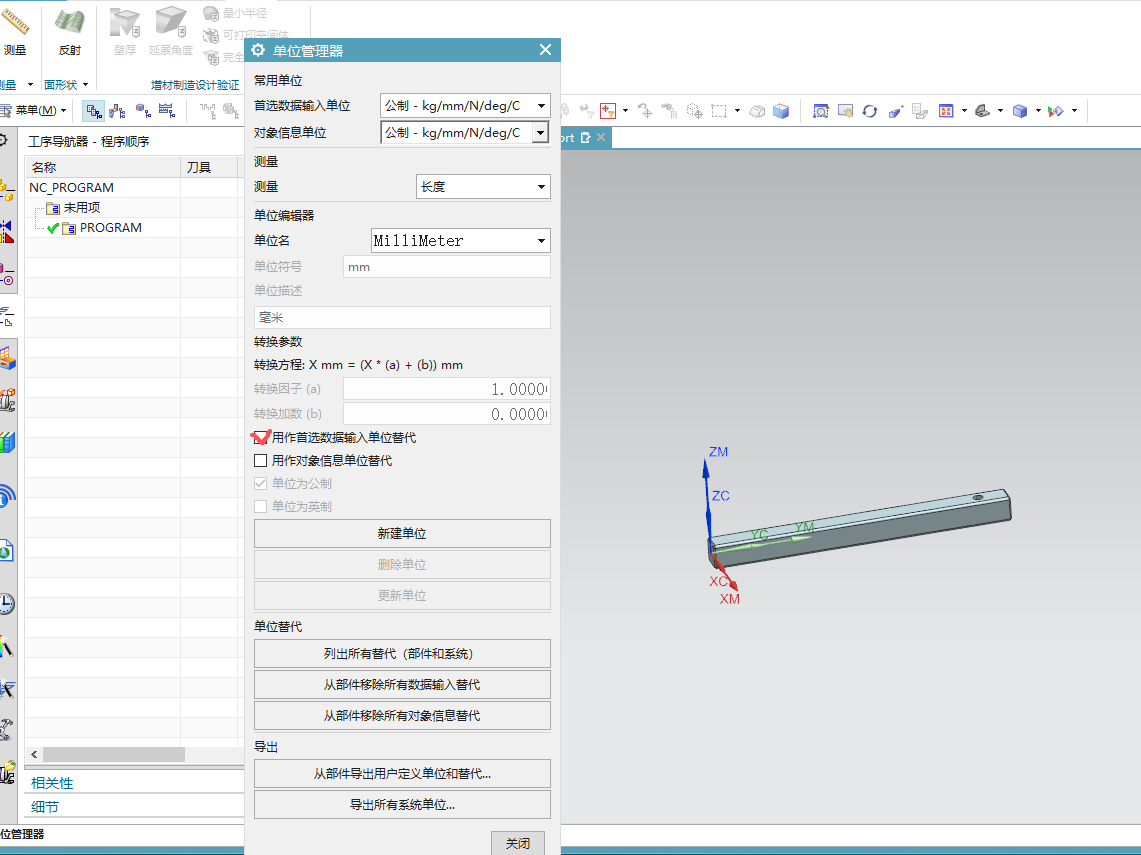Open the color palette sidebar icon
The height and width of the screenshot is (855, 1141).
[x=7, y=646]
